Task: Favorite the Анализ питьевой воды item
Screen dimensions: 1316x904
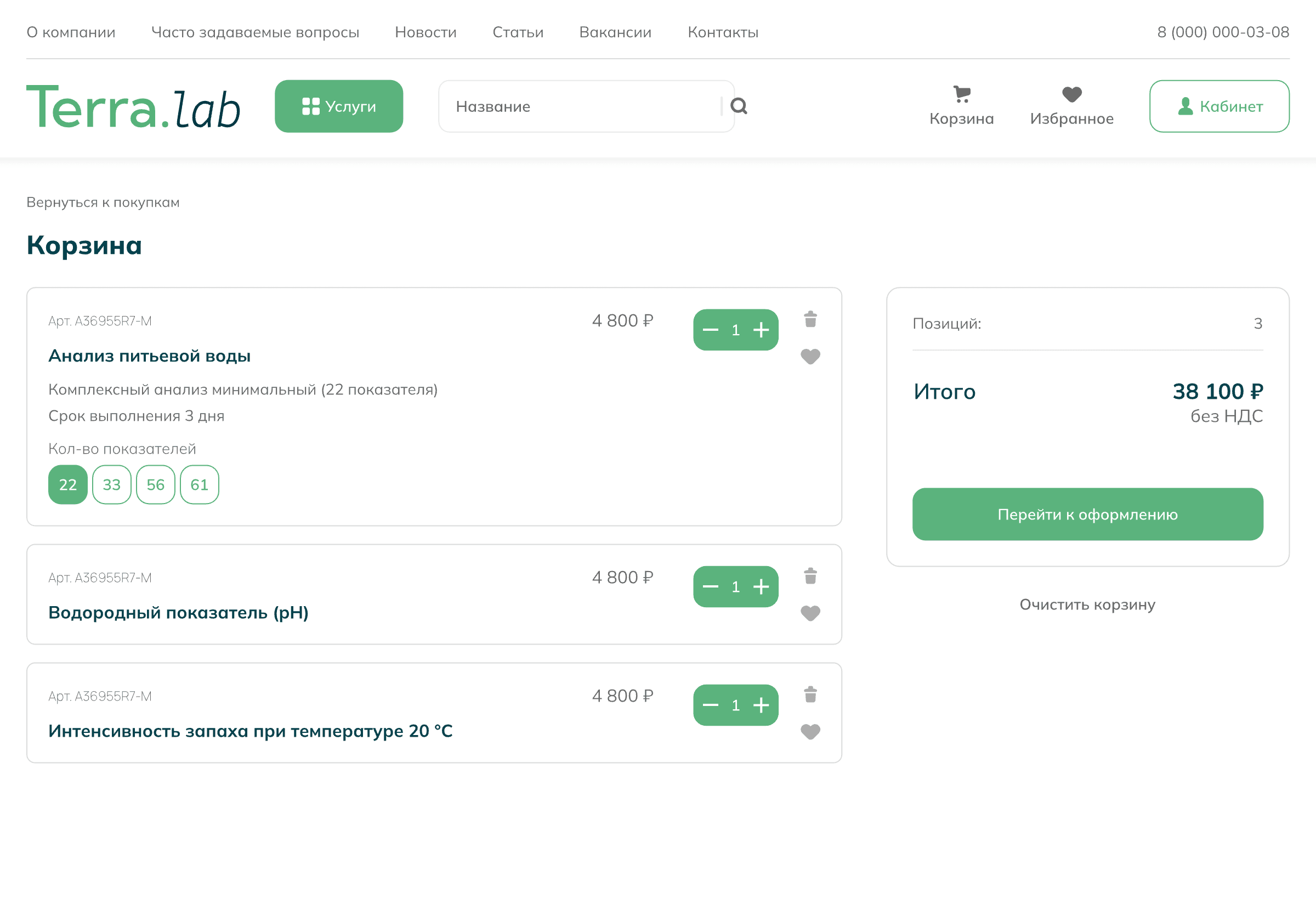Action: pos(810,356)
